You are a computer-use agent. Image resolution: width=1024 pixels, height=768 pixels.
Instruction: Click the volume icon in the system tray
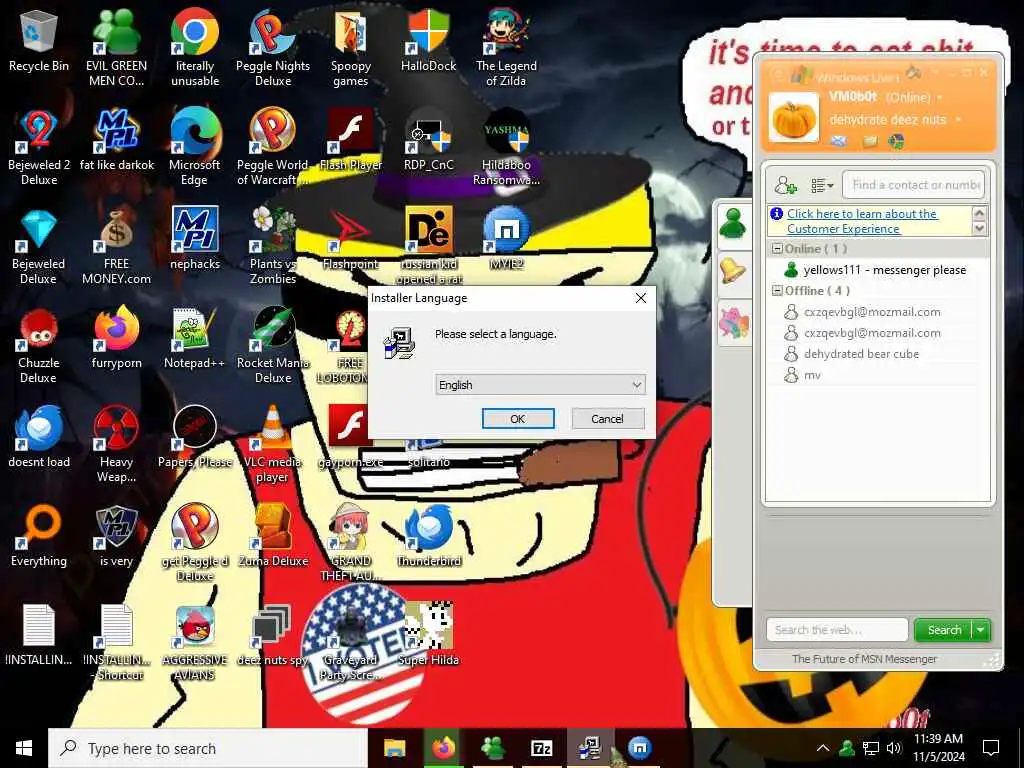coord(894,748)
